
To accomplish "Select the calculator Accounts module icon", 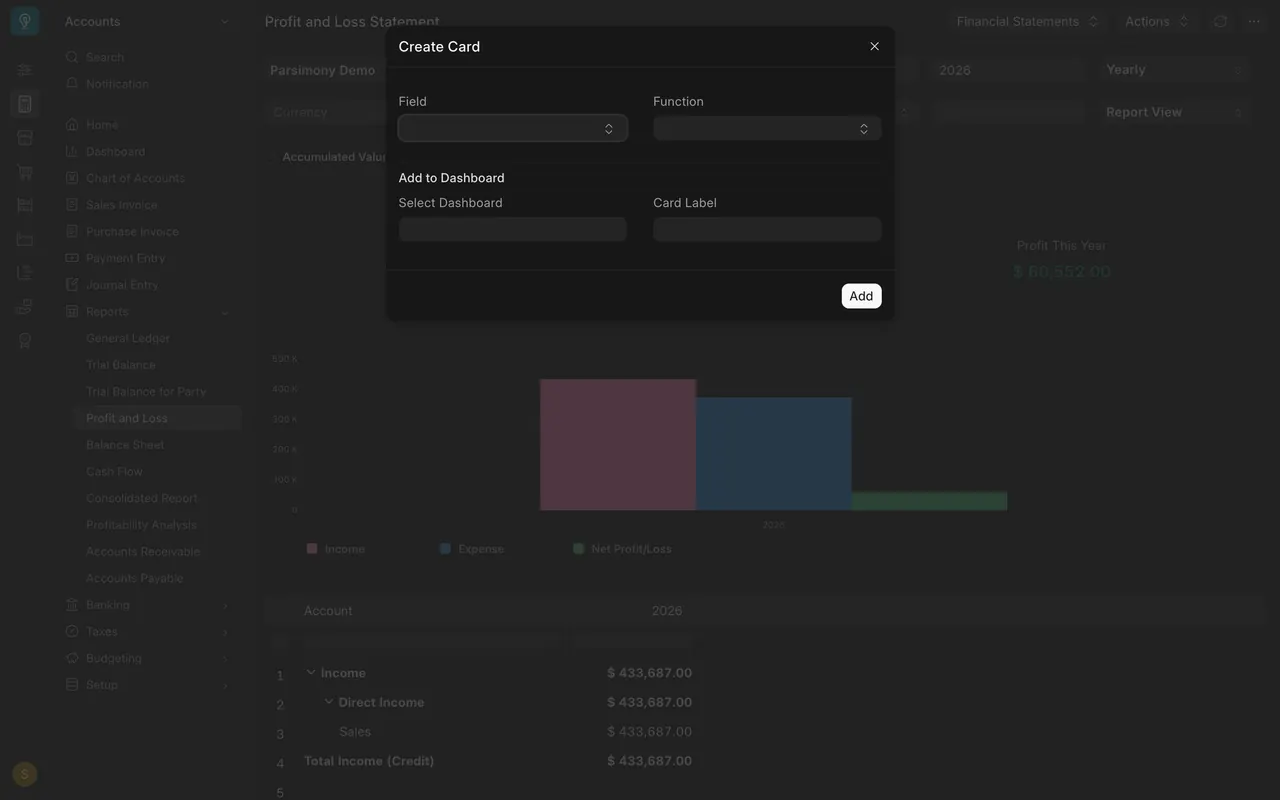I will click(25, 104).
